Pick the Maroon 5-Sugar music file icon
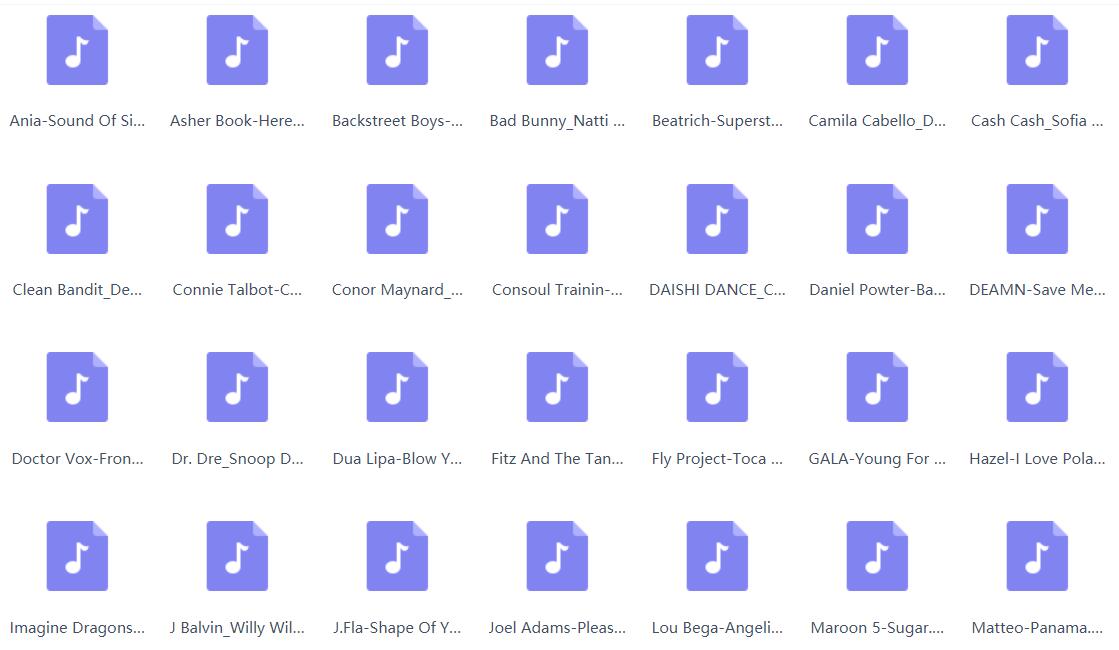Screen dimensions: 1119x650 [877, 557]
